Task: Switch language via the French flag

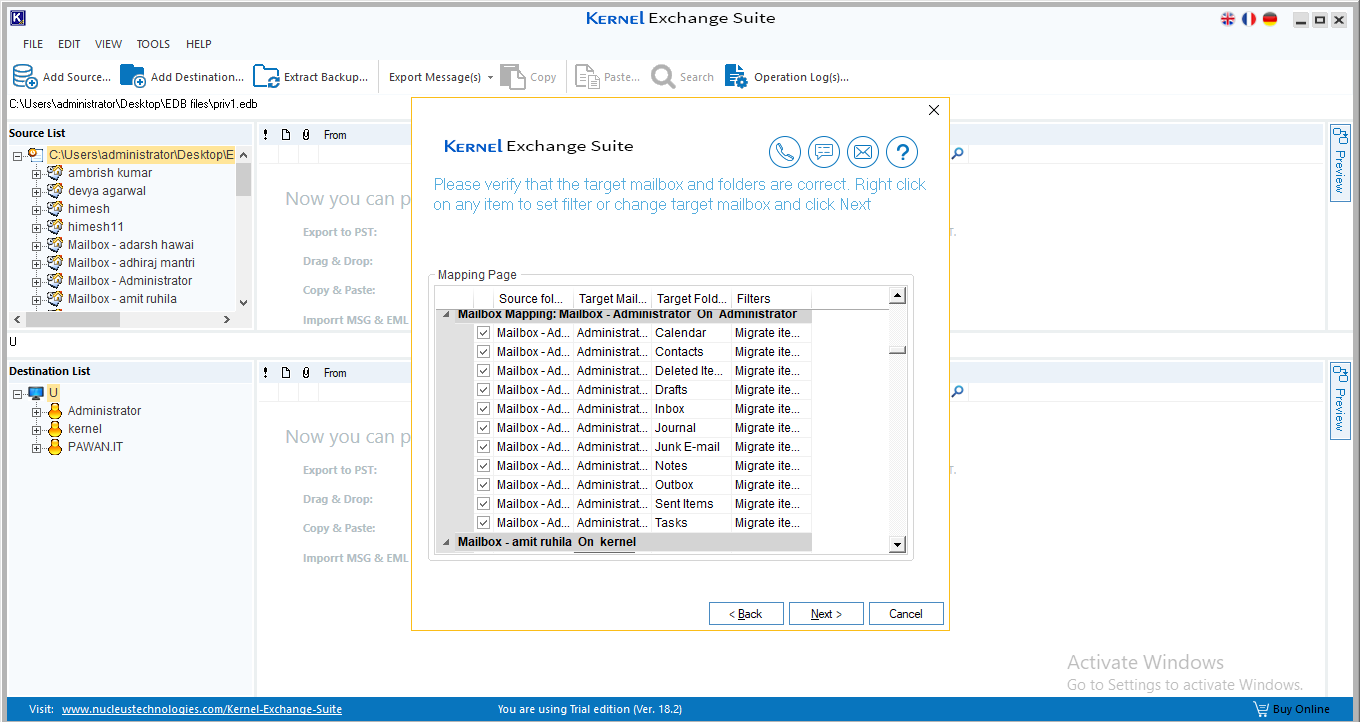Action: pyautogui.click(x=1249, y=19)
